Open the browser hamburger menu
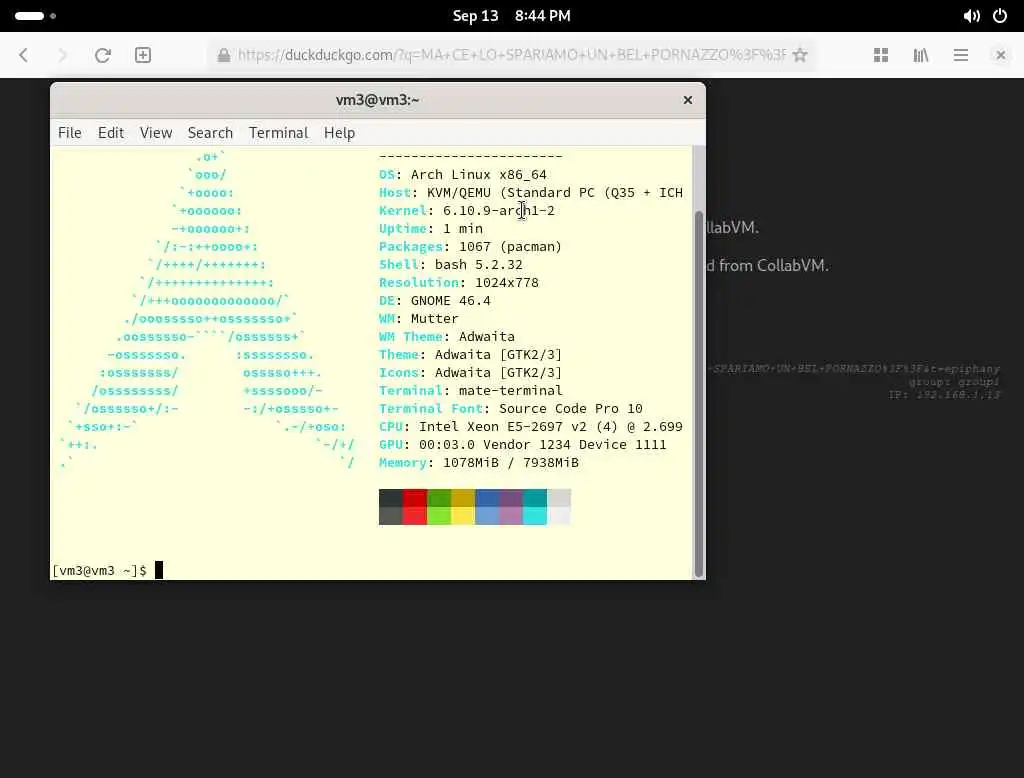 (x=961, y=55)
